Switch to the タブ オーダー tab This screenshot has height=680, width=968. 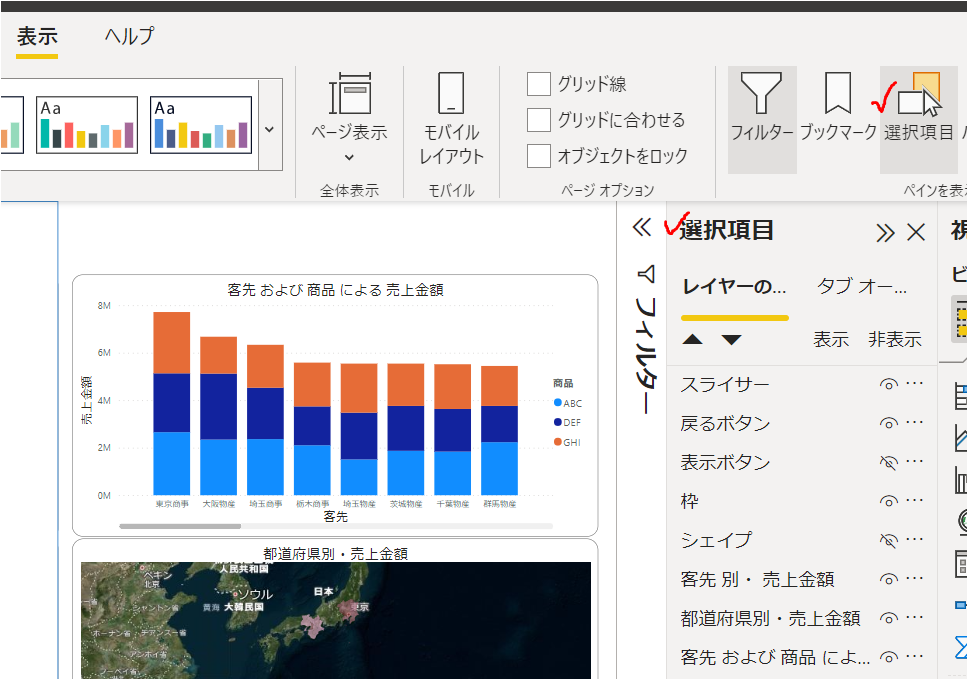coord(862,287)
